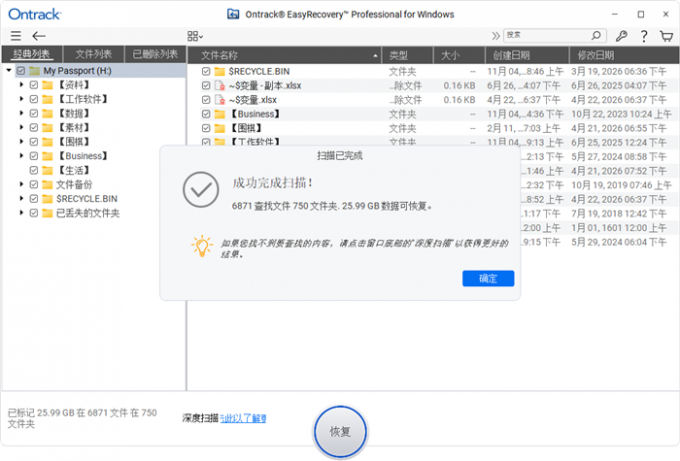
Task: Open the shopping cart icon
Action: (x=666, y=36)
